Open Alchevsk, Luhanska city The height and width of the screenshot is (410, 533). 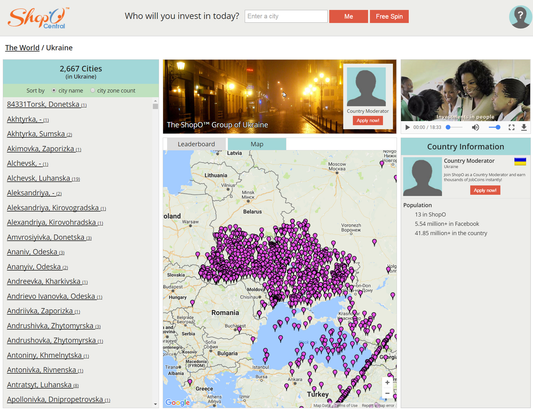43,178
